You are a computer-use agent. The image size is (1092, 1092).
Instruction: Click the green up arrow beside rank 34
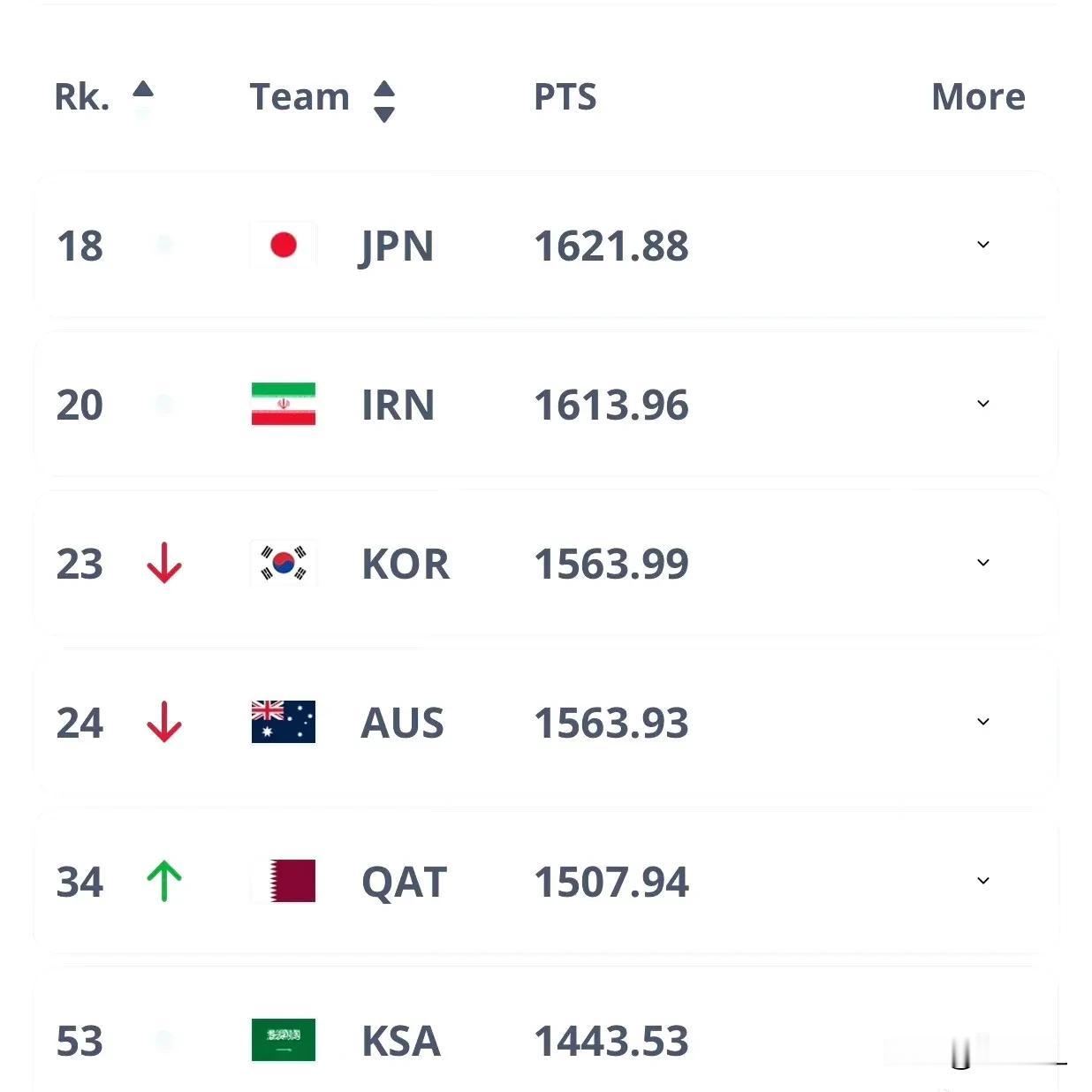coord(164,881)
